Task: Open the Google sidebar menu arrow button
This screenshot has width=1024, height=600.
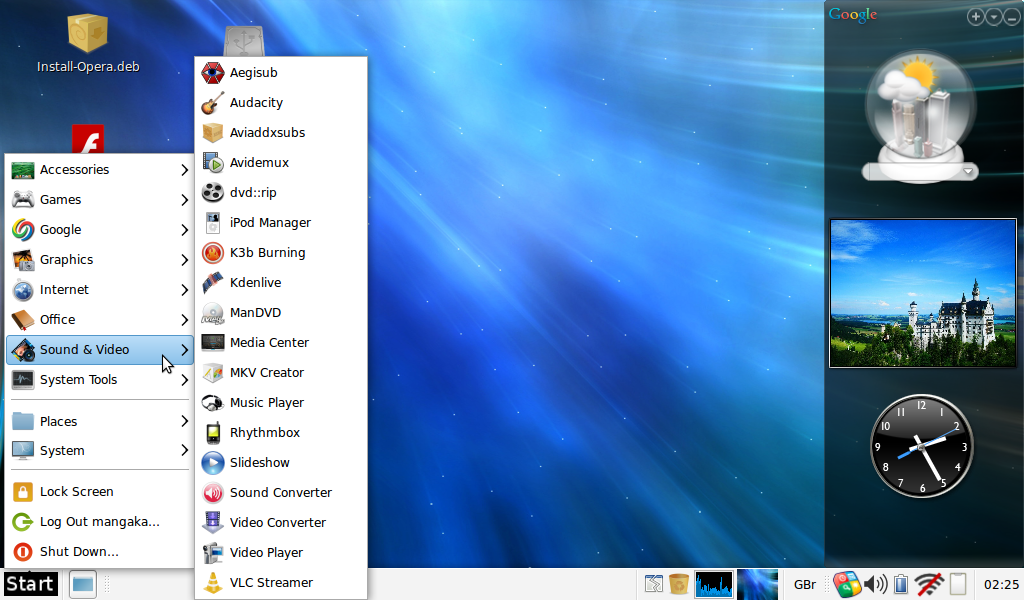Action: 993,17
